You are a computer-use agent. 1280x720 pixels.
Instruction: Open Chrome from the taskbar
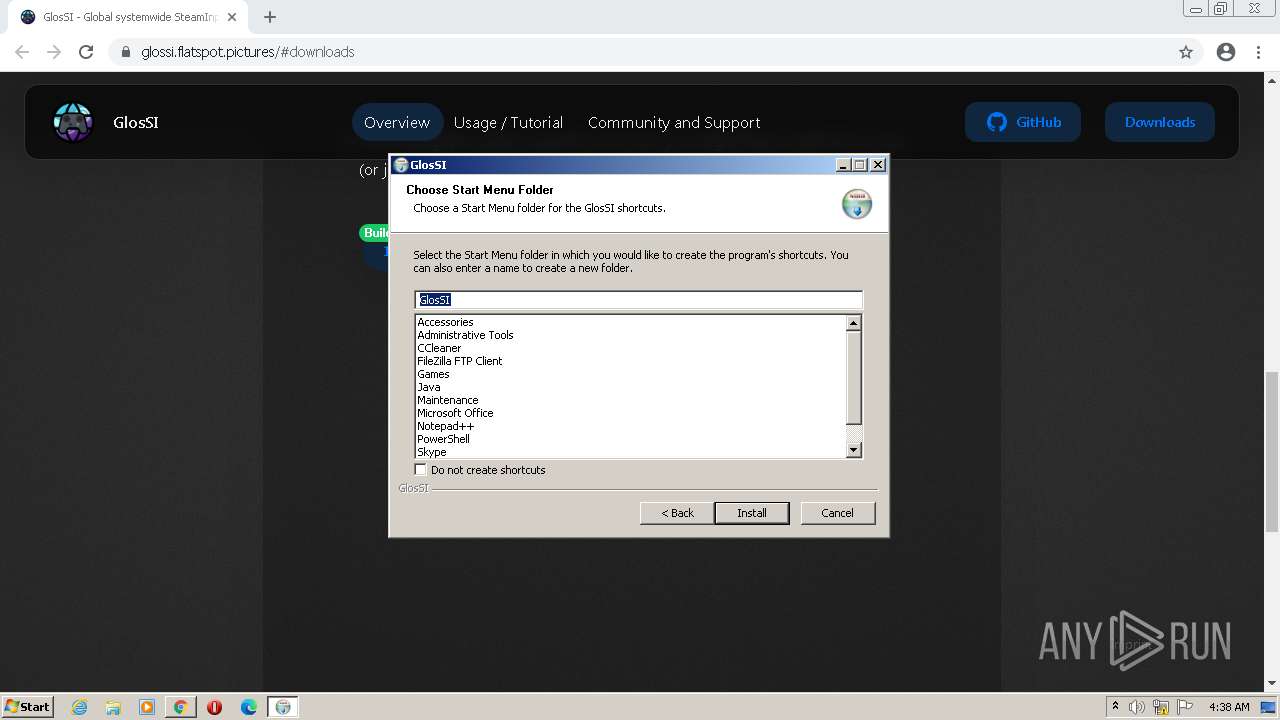[x=180, y=707]
